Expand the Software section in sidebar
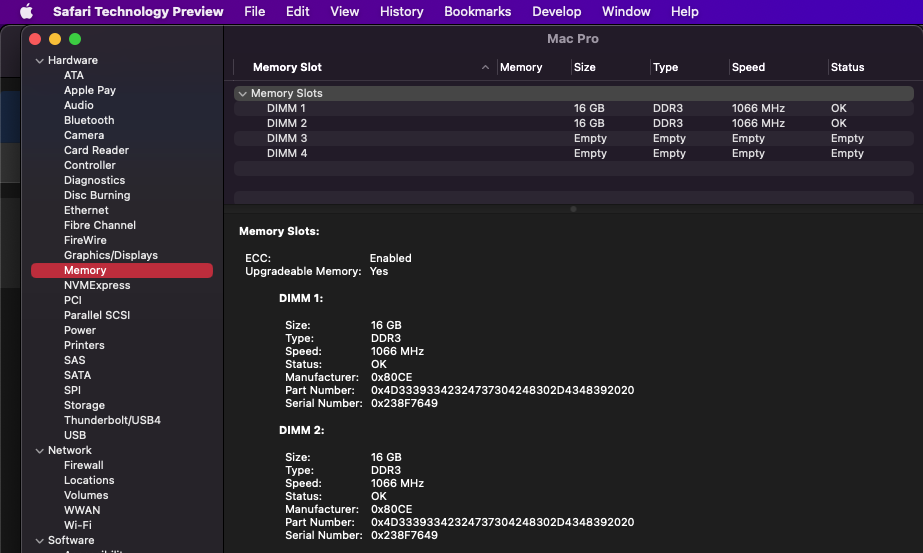This screenshot has height=553, width=923. click(x=39, y=540)
